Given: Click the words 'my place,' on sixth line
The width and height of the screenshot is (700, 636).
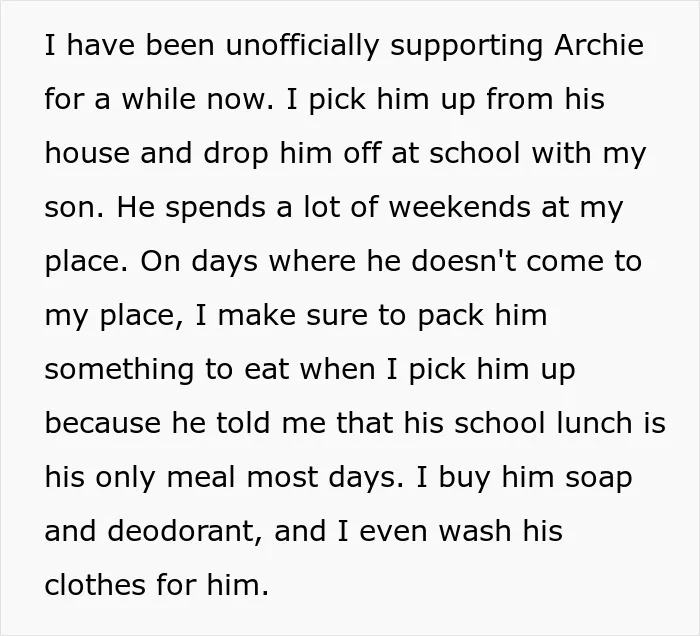Looking at the screenshot, I should coord(114,317).
